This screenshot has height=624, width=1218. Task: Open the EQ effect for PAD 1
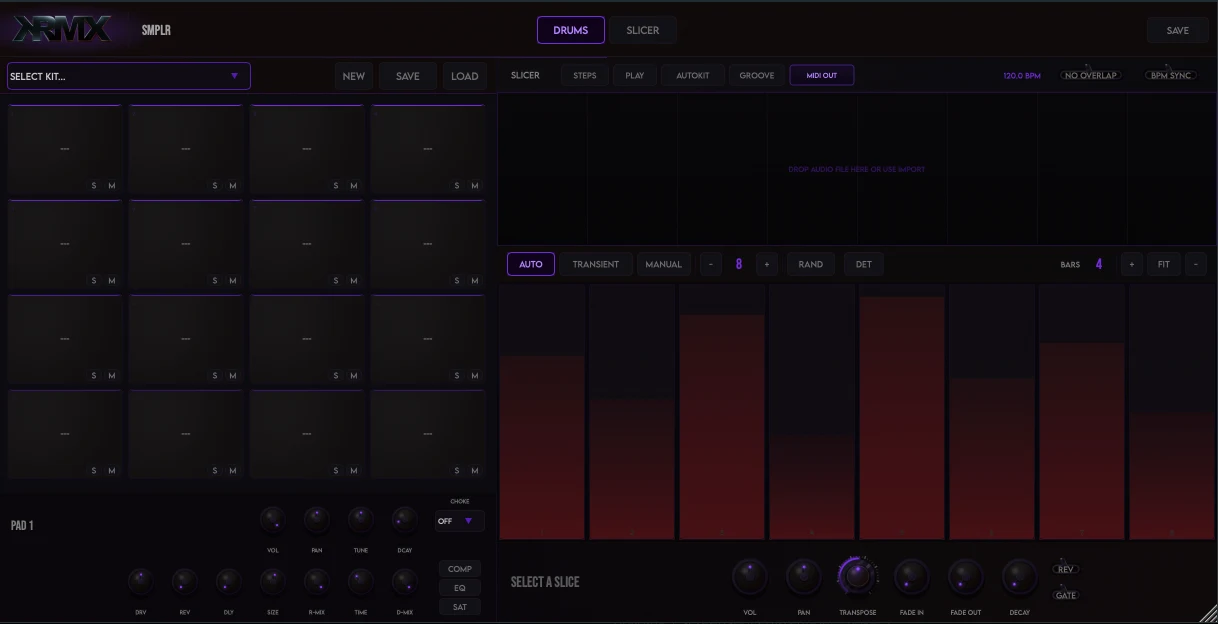point(460,588)
